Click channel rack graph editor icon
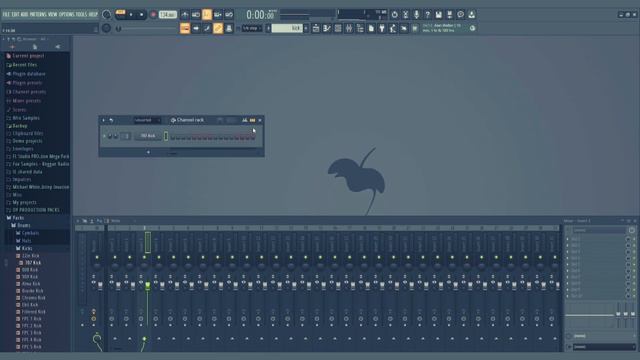The height and width of the screenshot is (360, 640). (244, 120)
